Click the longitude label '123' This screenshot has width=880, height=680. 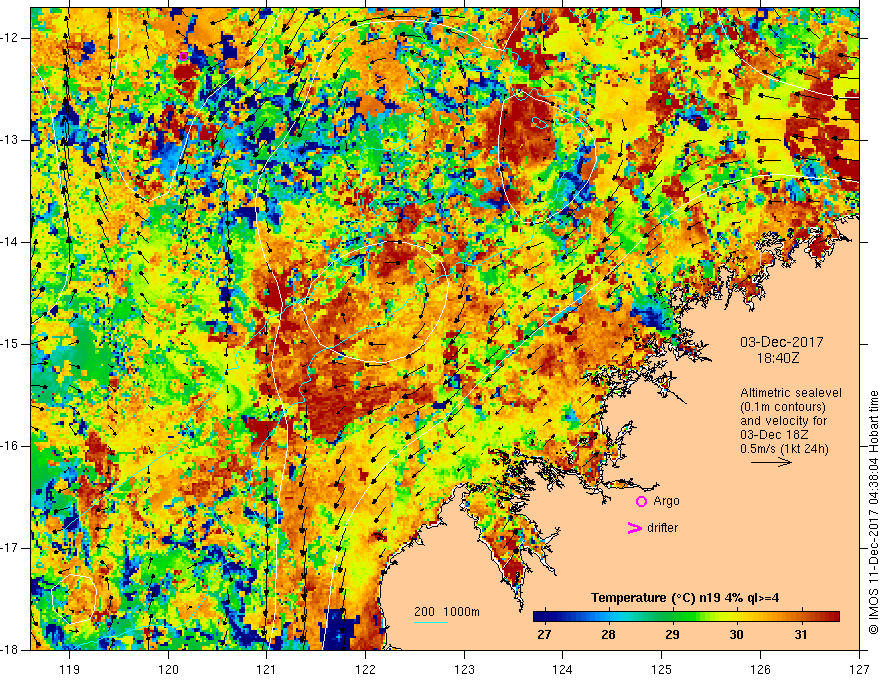tap(464, 669)
